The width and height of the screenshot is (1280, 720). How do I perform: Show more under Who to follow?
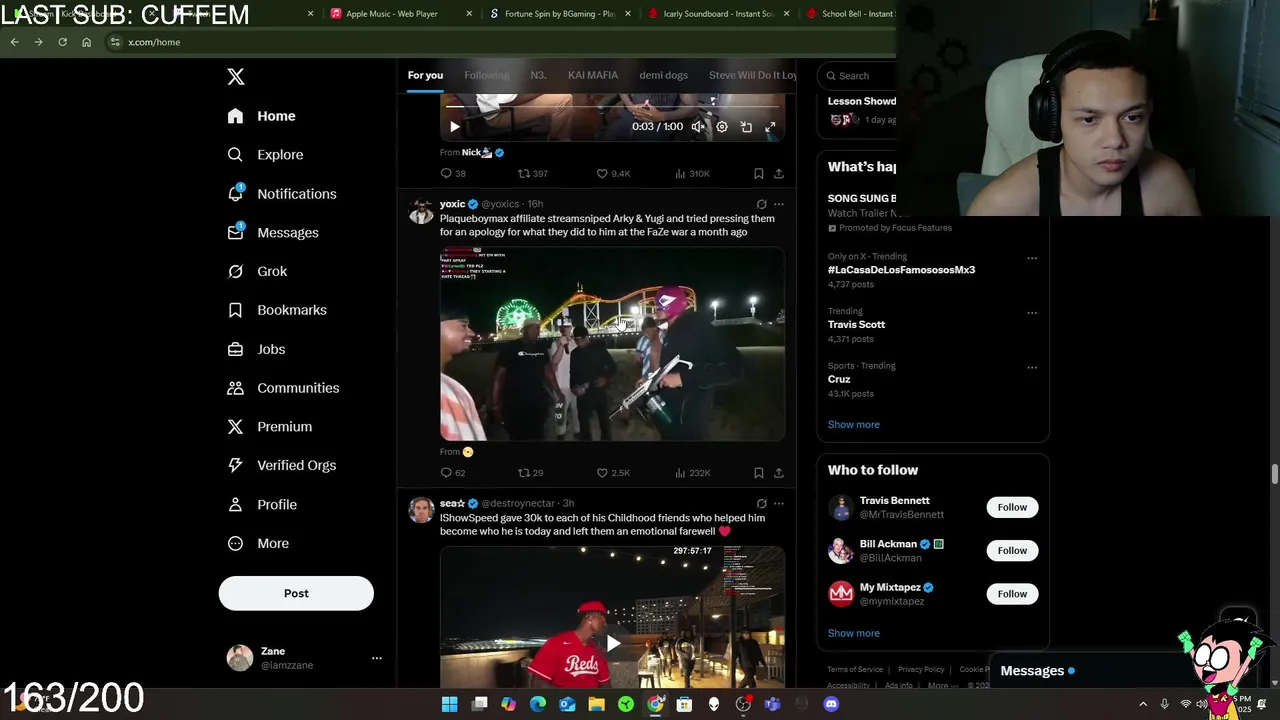pos(853,634)
